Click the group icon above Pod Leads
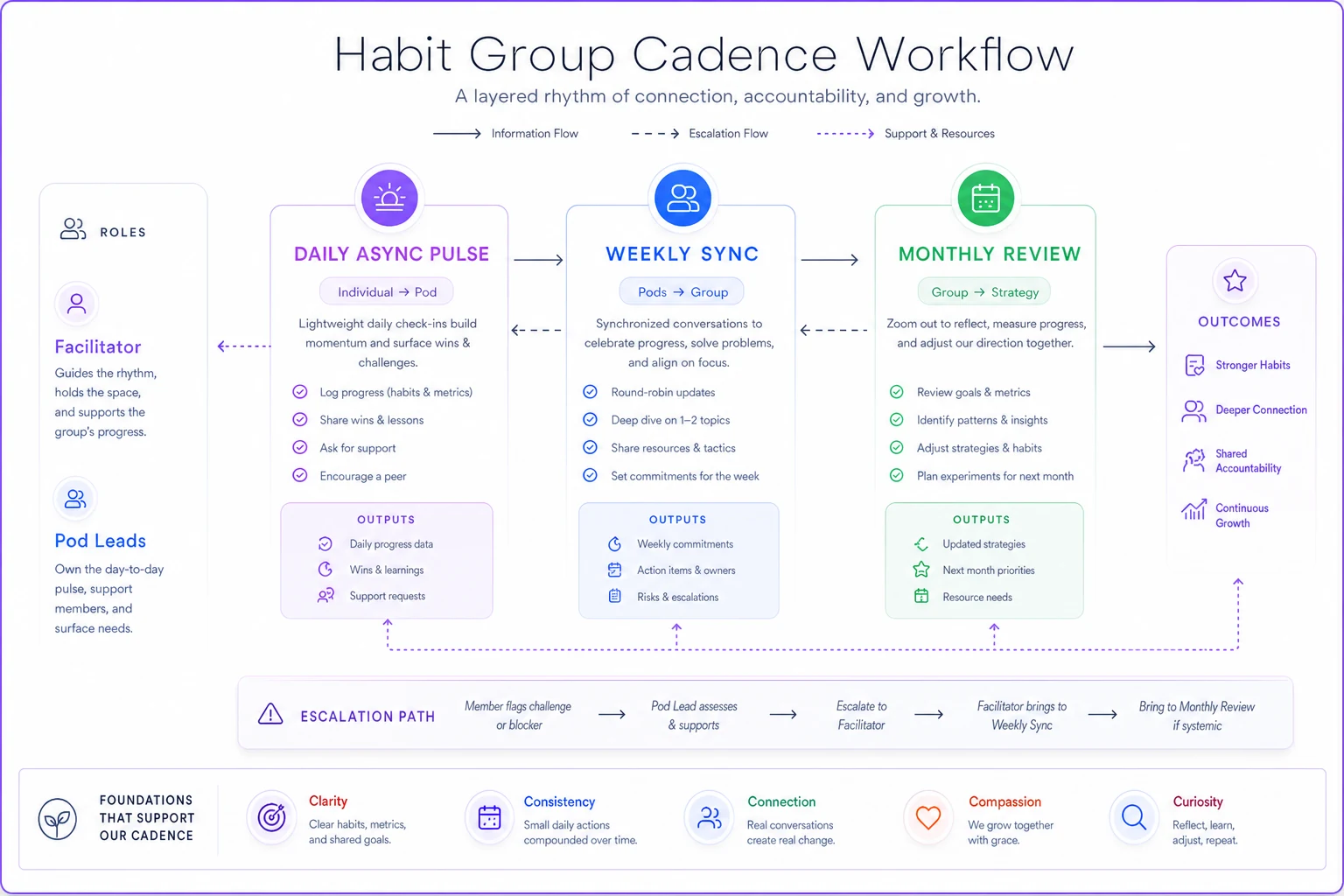Viewport: 1344px width, 896px height. [76, 499]
